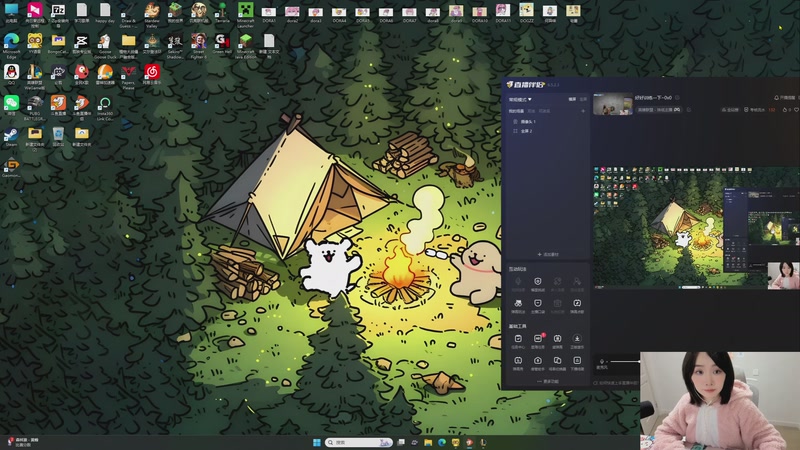
Task: Click the download-arrow music icon in the basic tools
Action: (x=577, y=339)
